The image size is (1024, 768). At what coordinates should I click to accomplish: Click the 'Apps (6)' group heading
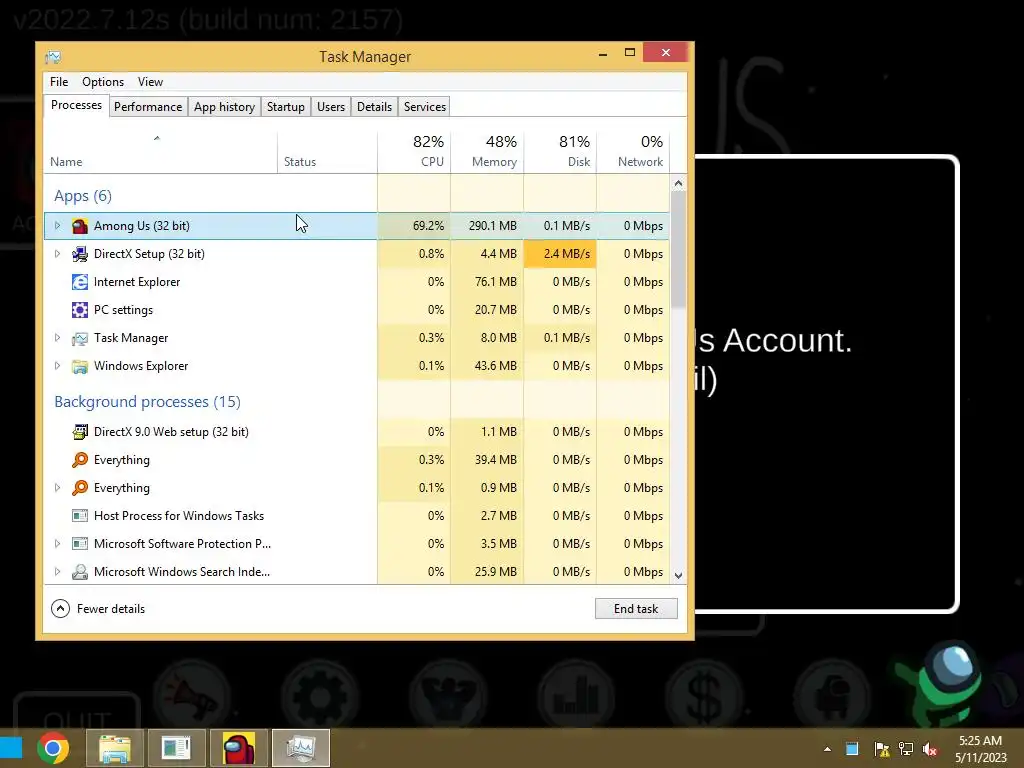pos(83,196)
